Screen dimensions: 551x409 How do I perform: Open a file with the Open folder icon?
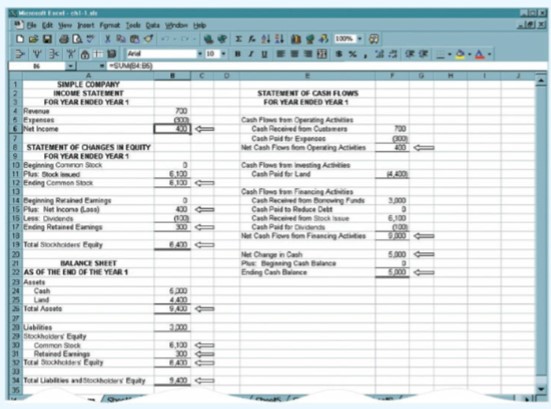(x=33, y=39)
